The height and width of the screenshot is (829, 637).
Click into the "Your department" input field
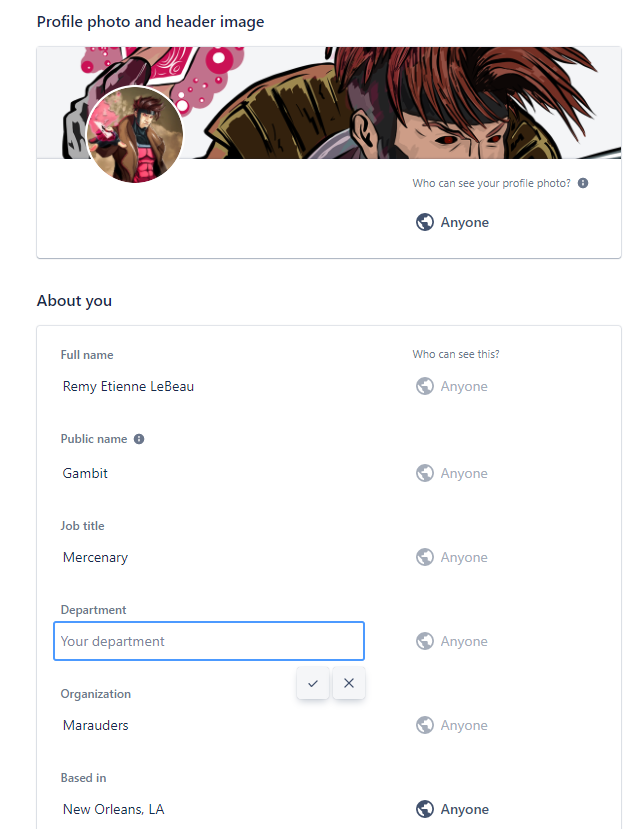[208, 640]
